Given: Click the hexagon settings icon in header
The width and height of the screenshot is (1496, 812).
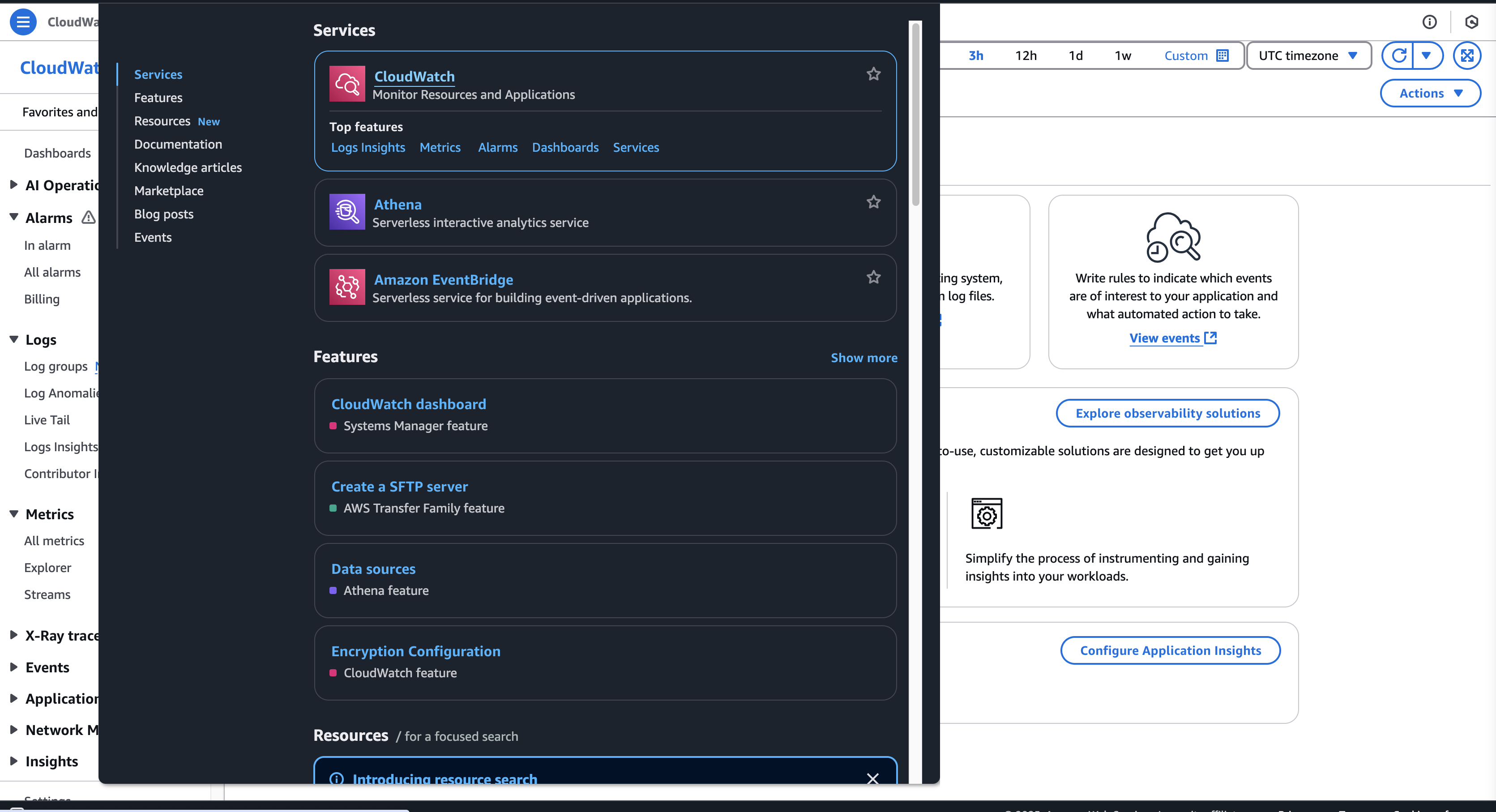Looking at the screenshot, I should point(1471,22).
